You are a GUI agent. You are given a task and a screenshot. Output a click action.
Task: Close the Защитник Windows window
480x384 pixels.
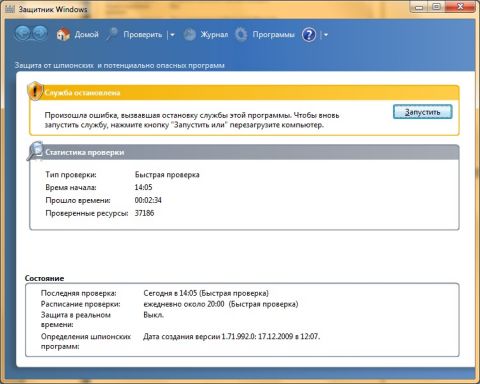click(x=460, y=7)
